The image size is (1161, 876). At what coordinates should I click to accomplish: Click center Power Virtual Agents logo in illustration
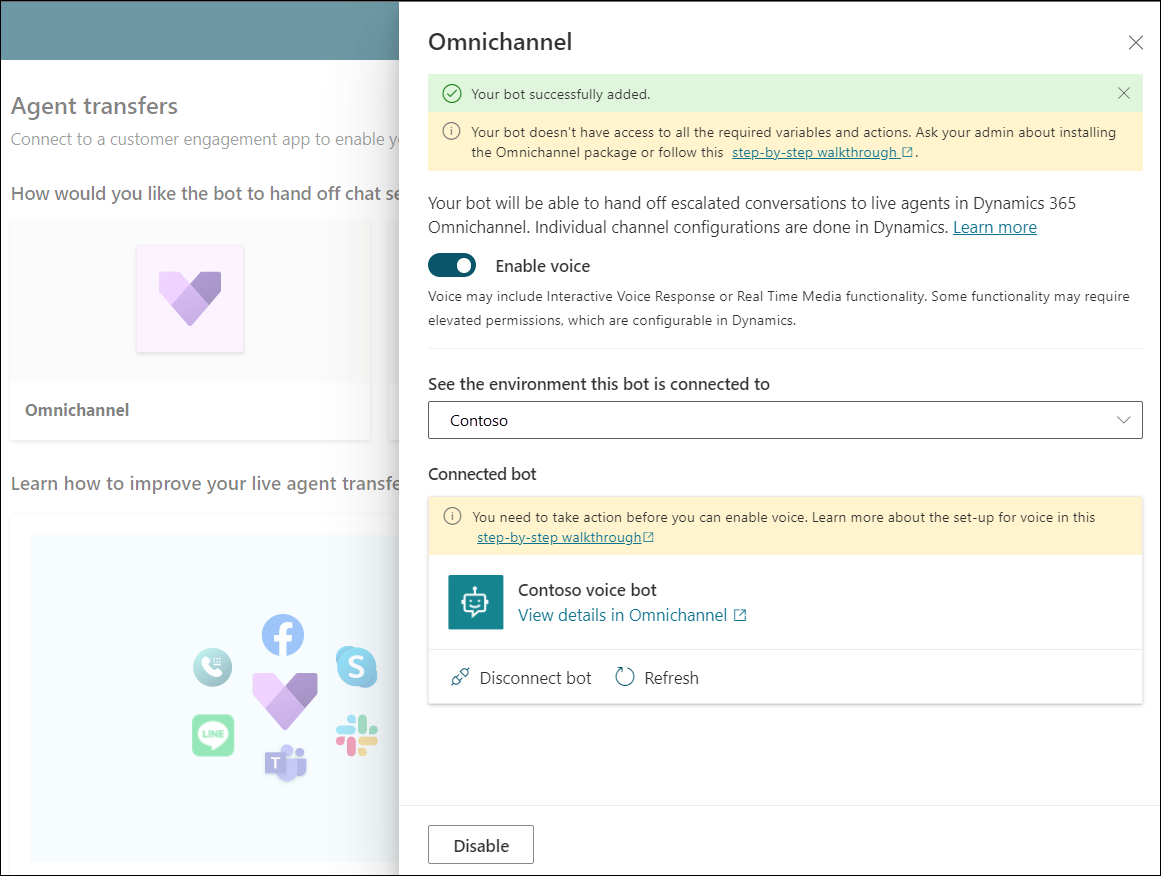285,701
